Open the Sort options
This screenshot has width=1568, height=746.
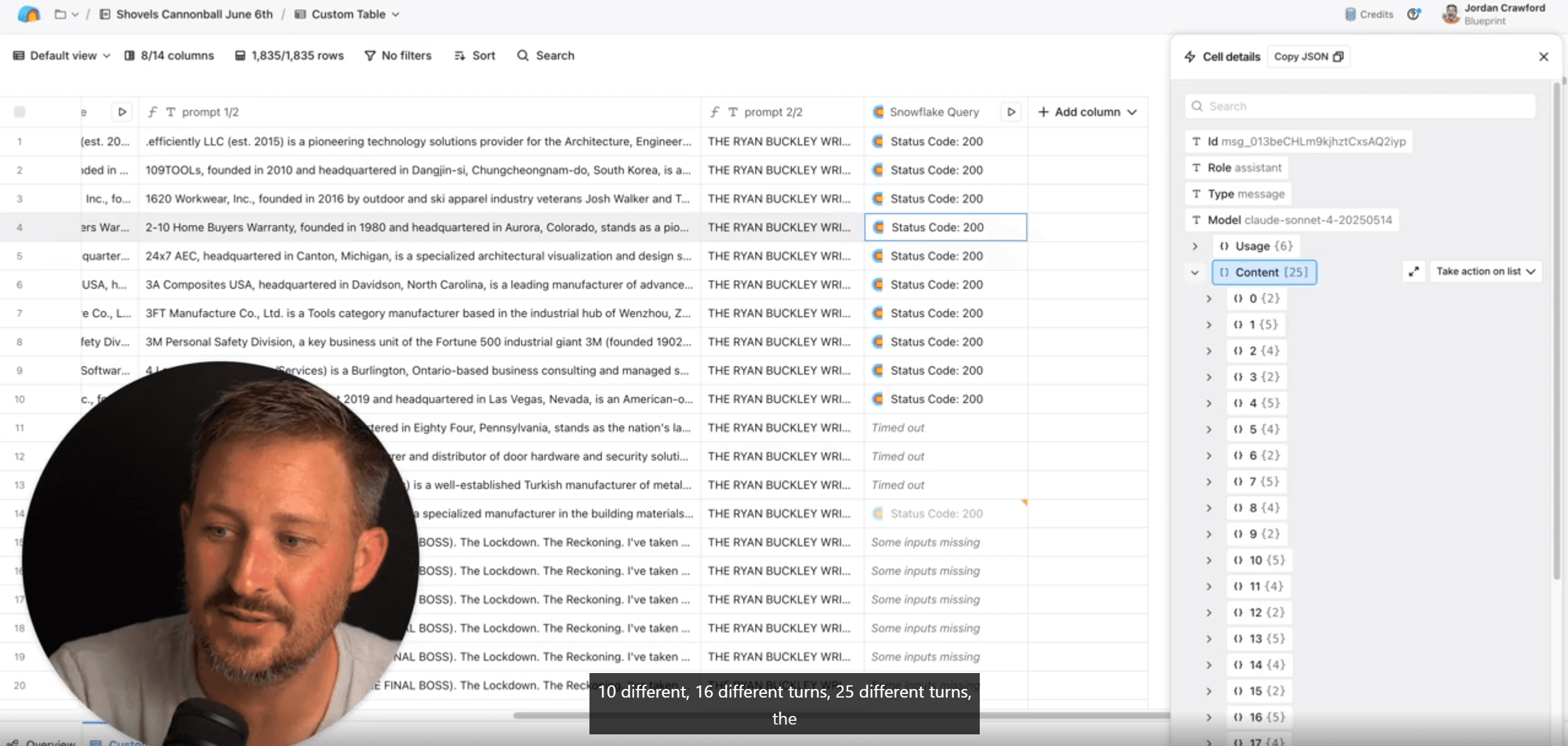(x=475, y=56)
